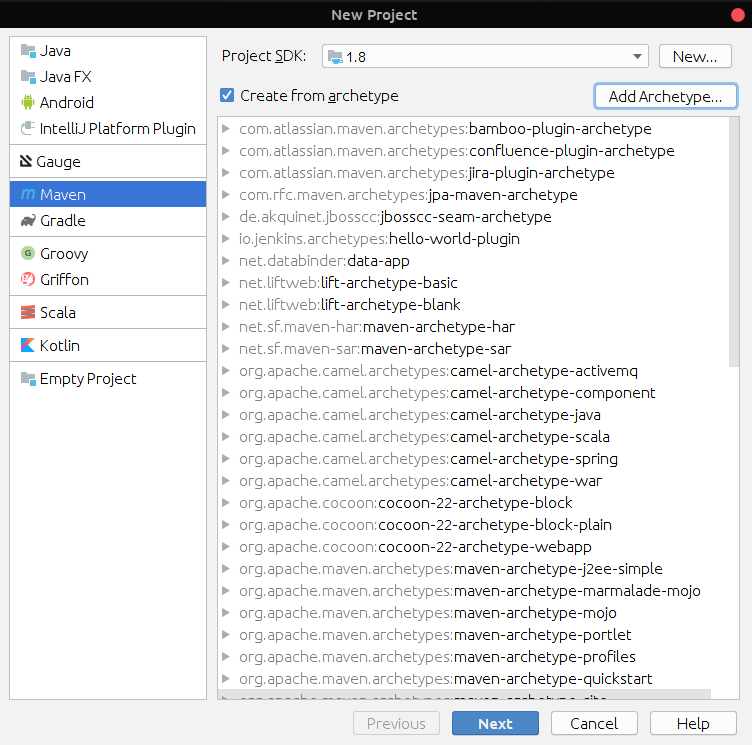Expand the confluence-plugin-archetype node

[x=225, y=151]
